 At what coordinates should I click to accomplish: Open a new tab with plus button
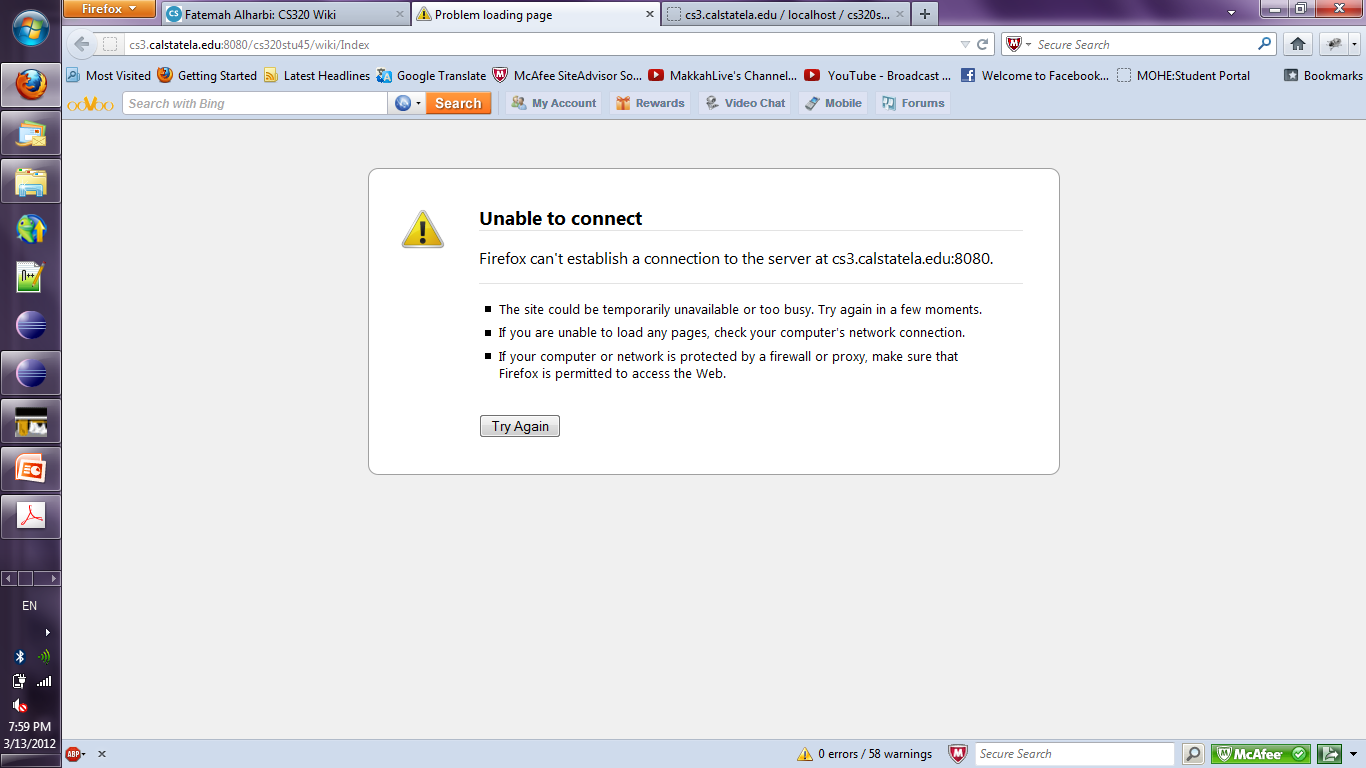[x=925, y=14]
